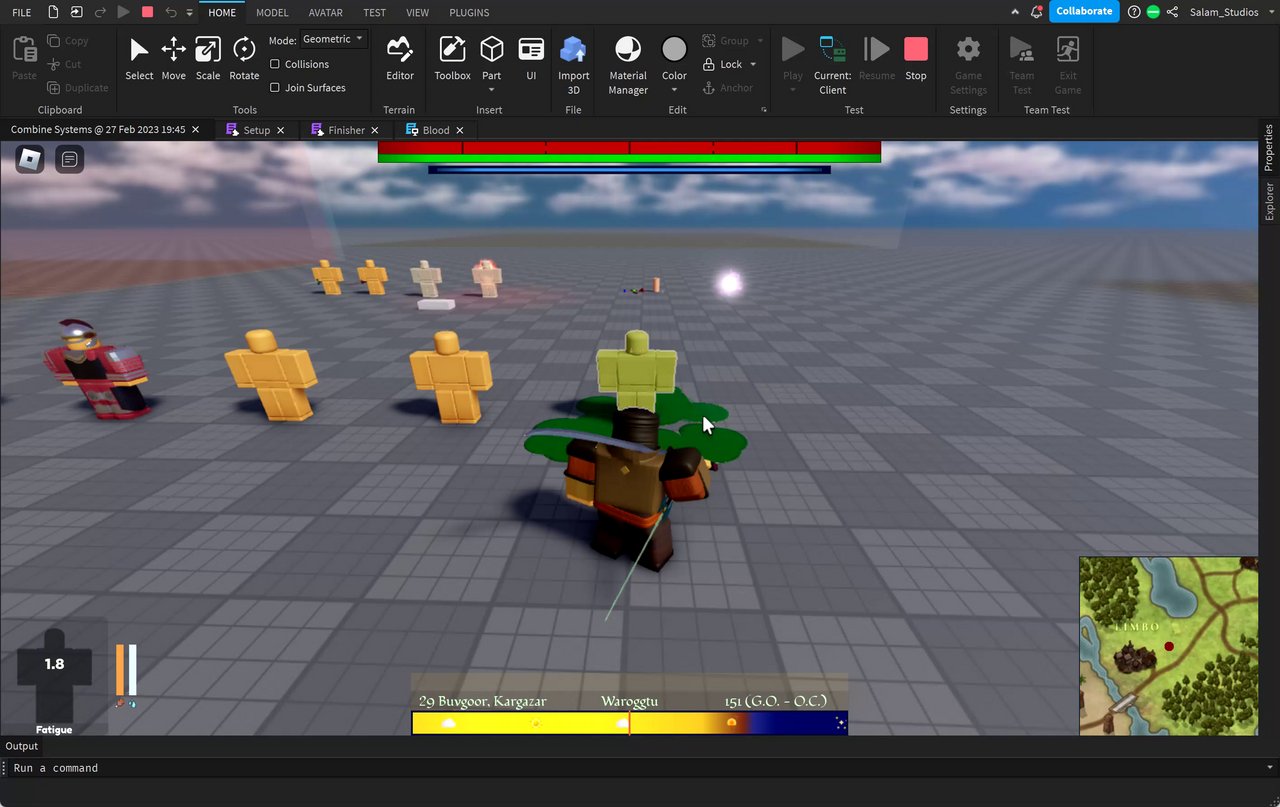Click the Collaborate button
Image resolution: width=1280 pixels, height=807 pixels.
click(x=1084, y=11)
